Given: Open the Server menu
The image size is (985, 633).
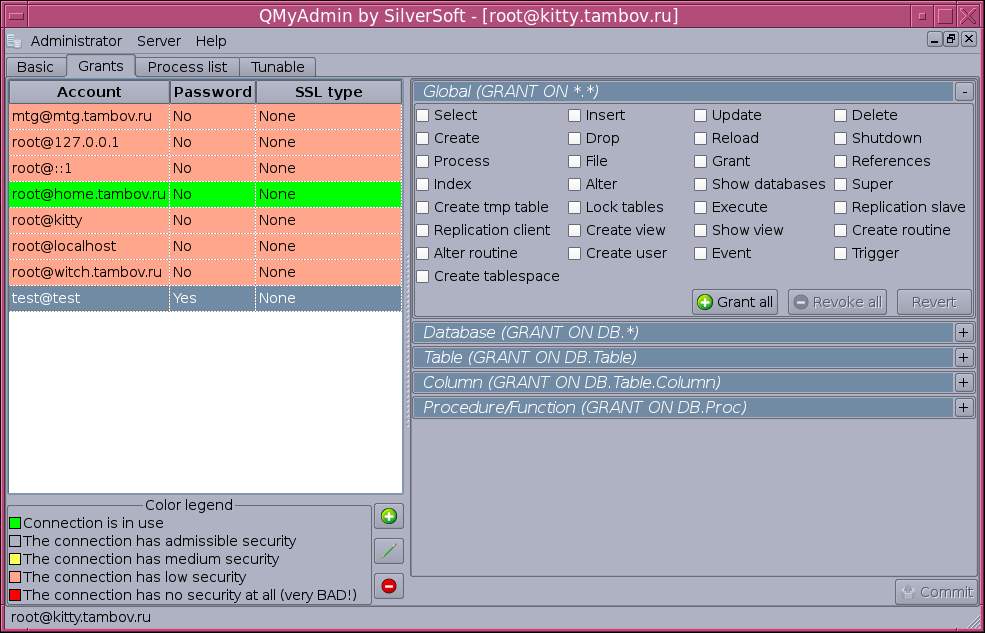Looking at the screenshot, I should point(159,41).
